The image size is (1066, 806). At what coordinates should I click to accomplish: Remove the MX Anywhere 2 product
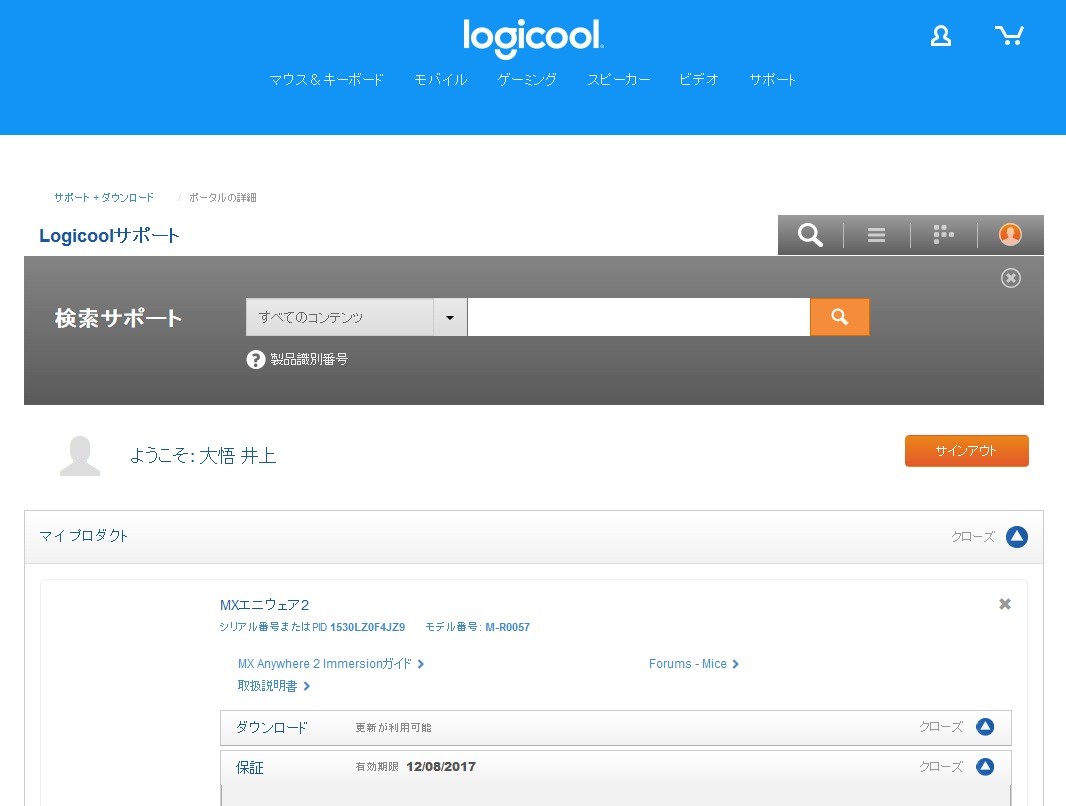pos(1005,604)
